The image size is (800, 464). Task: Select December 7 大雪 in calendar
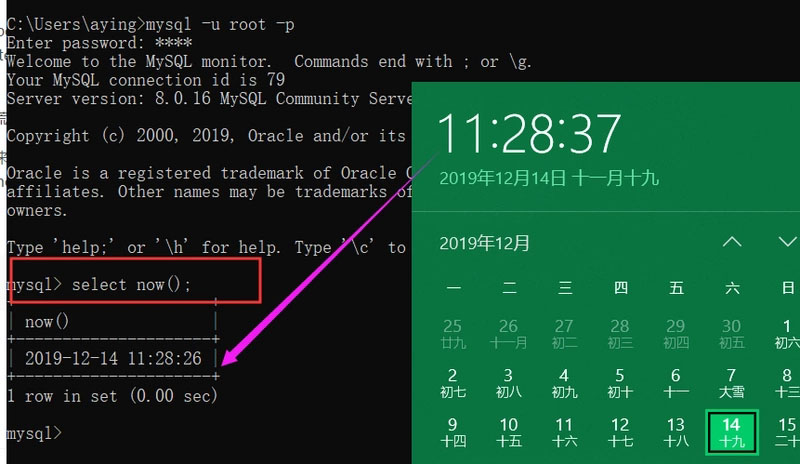[x=732, y=383]
